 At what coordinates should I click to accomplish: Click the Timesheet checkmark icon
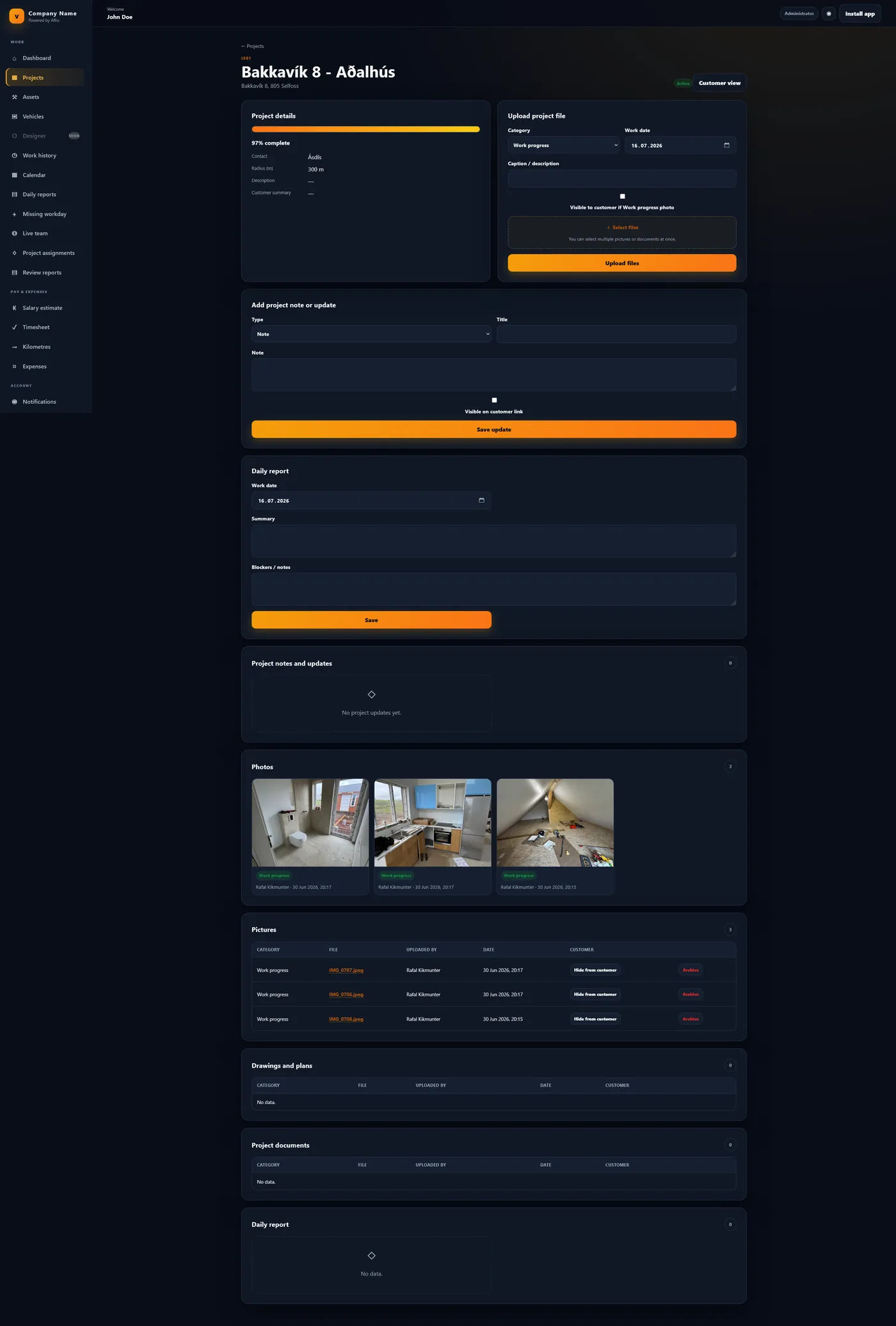coord(15,328)
